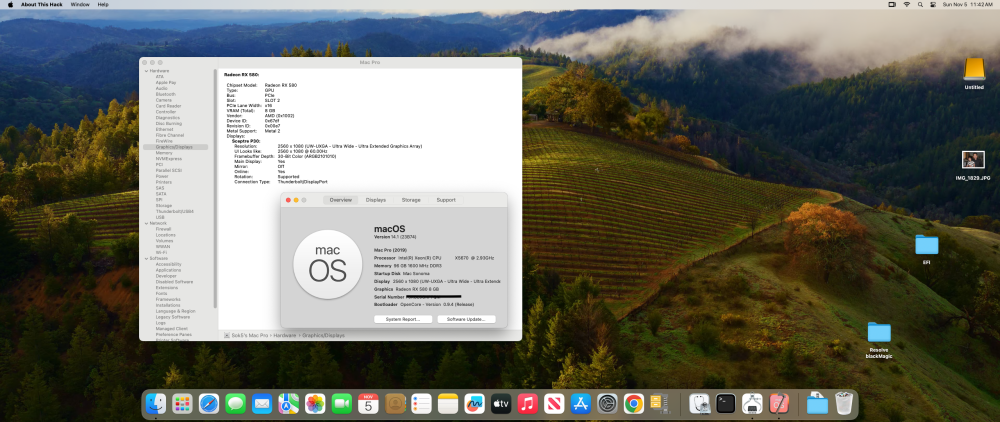
Task: Select Applications under Software
Action: (x=168, y=270)
